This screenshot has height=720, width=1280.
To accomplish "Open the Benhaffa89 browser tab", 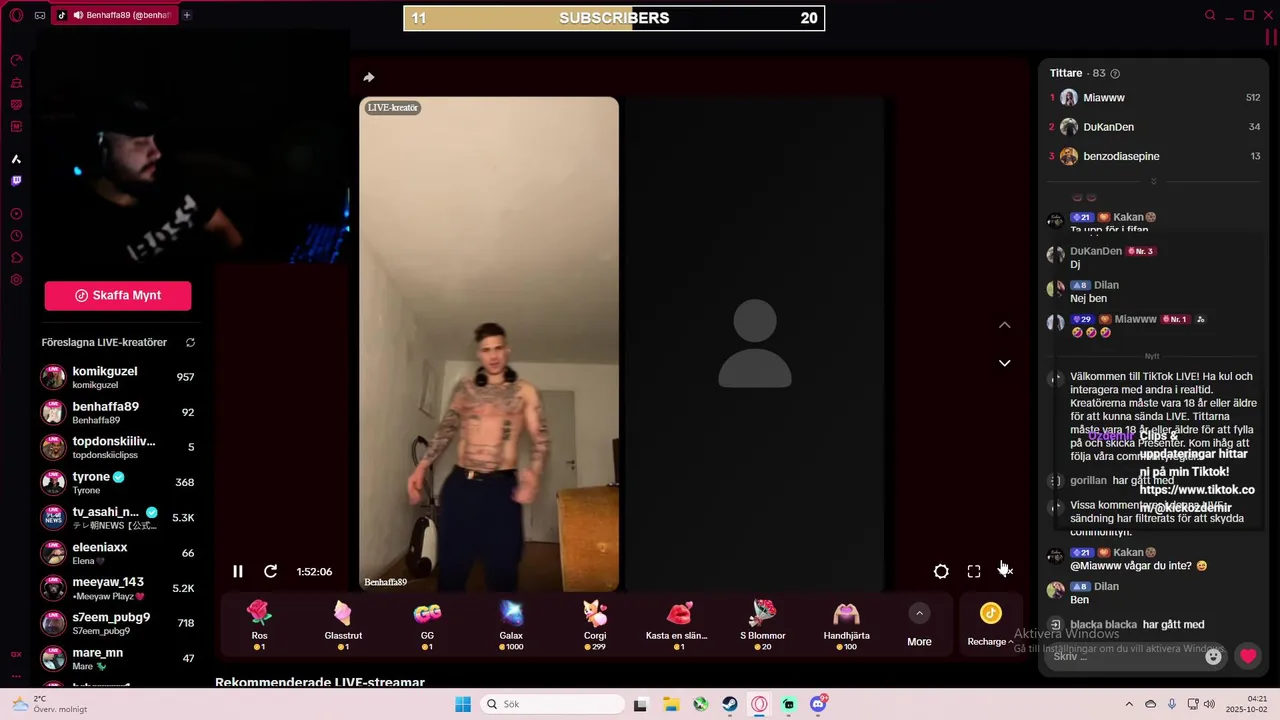I will [x=115, y=15].
